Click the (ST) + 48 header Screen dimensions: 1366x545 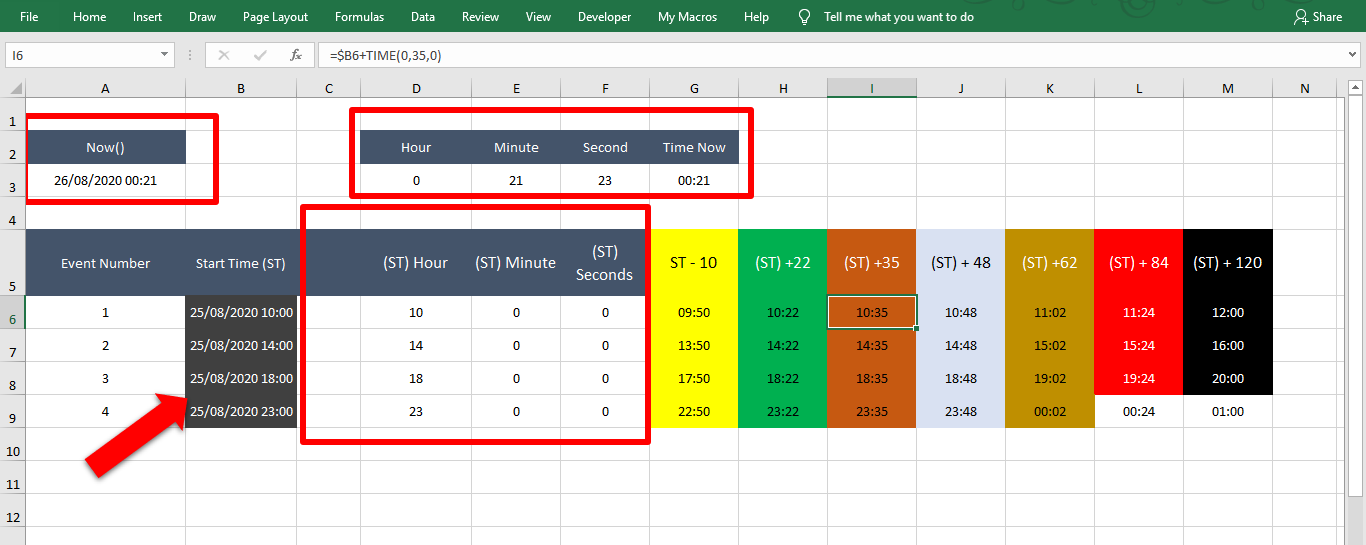(961, 263)
